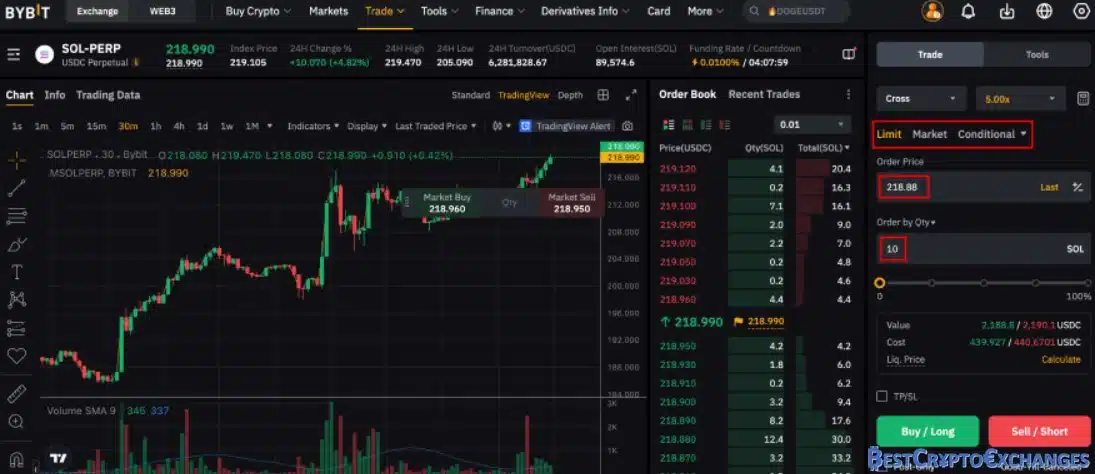The width and height of the screenshot is (1095, 474).
Task: Open the horizontal lines Fibonacci tool
Action: click(x=17, y=216)
